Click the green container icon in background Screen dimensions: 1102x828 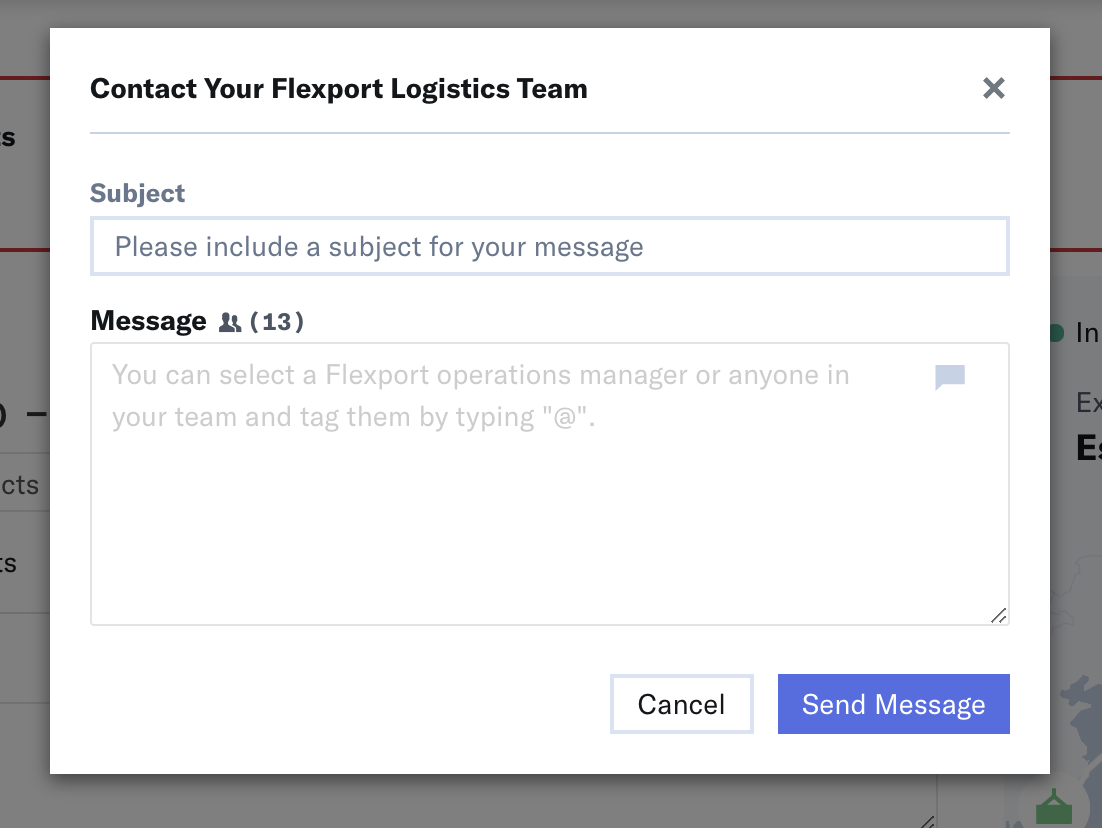click(x=1054, y=808)
